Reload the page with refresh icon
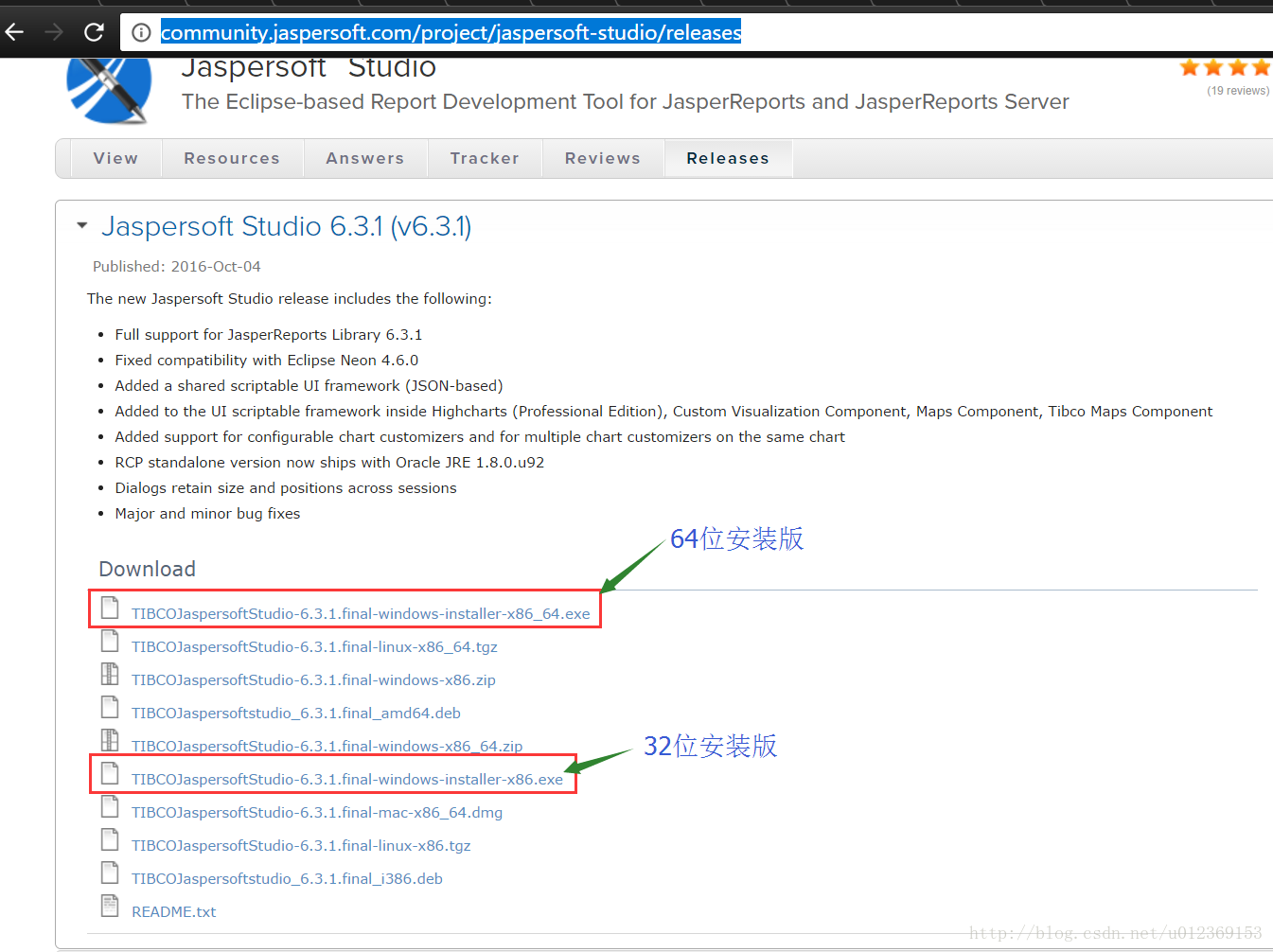 coord(94,32)
